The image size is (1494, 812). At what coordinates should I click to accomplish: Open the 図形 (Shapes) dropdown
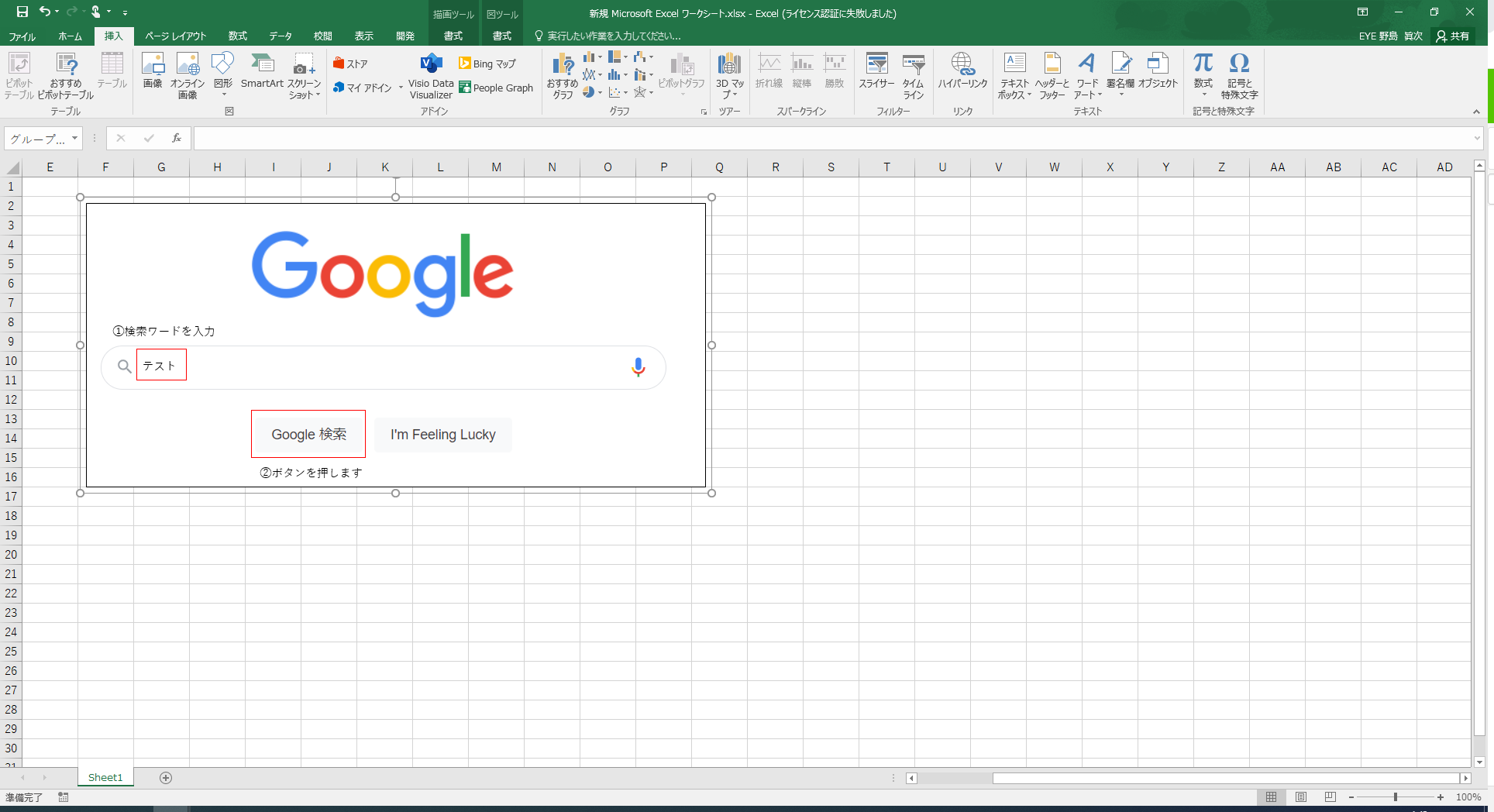click(x=223, y=75)
